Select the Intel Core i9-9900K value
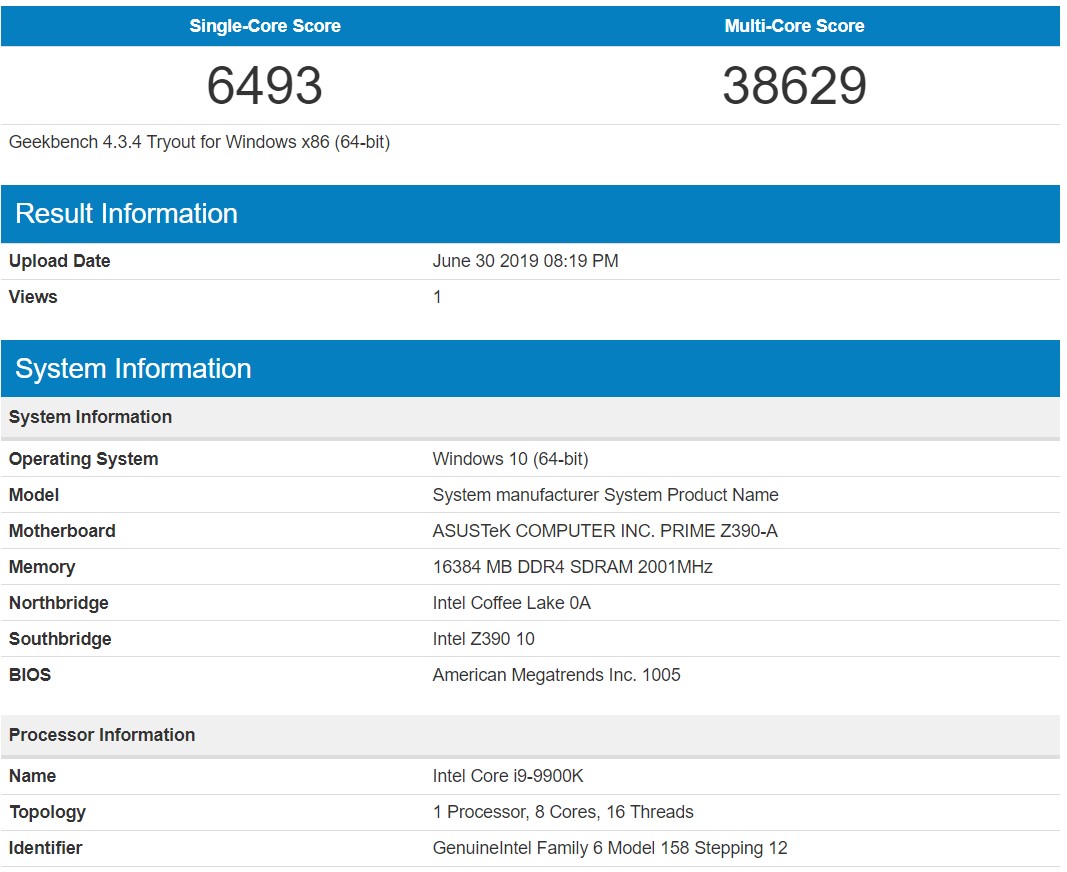This screenshot has height=872, width=1067. click(x=508, y=776)
